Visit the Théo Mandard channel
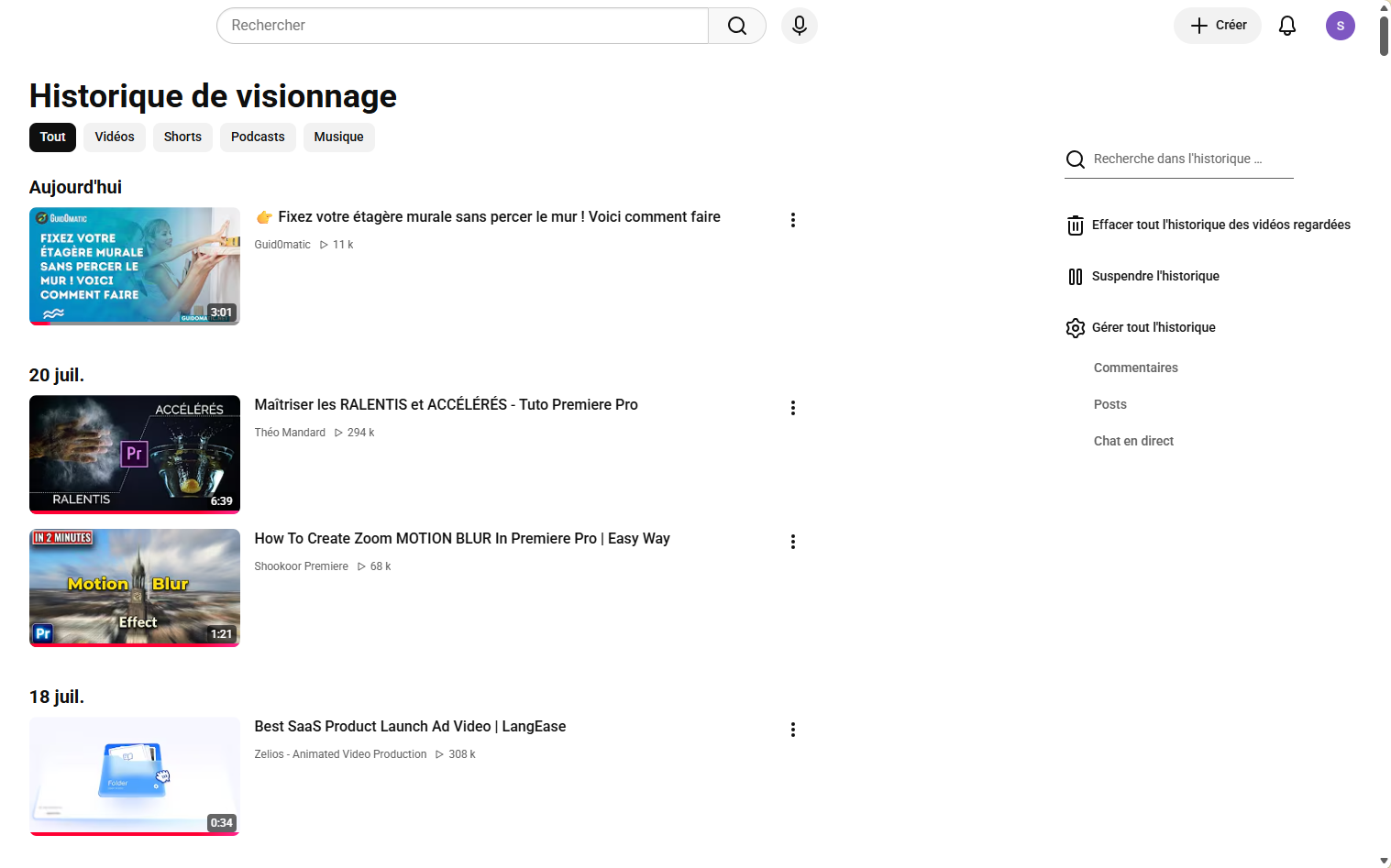This screenshot has width=1391, height=868. pos(290,433)
